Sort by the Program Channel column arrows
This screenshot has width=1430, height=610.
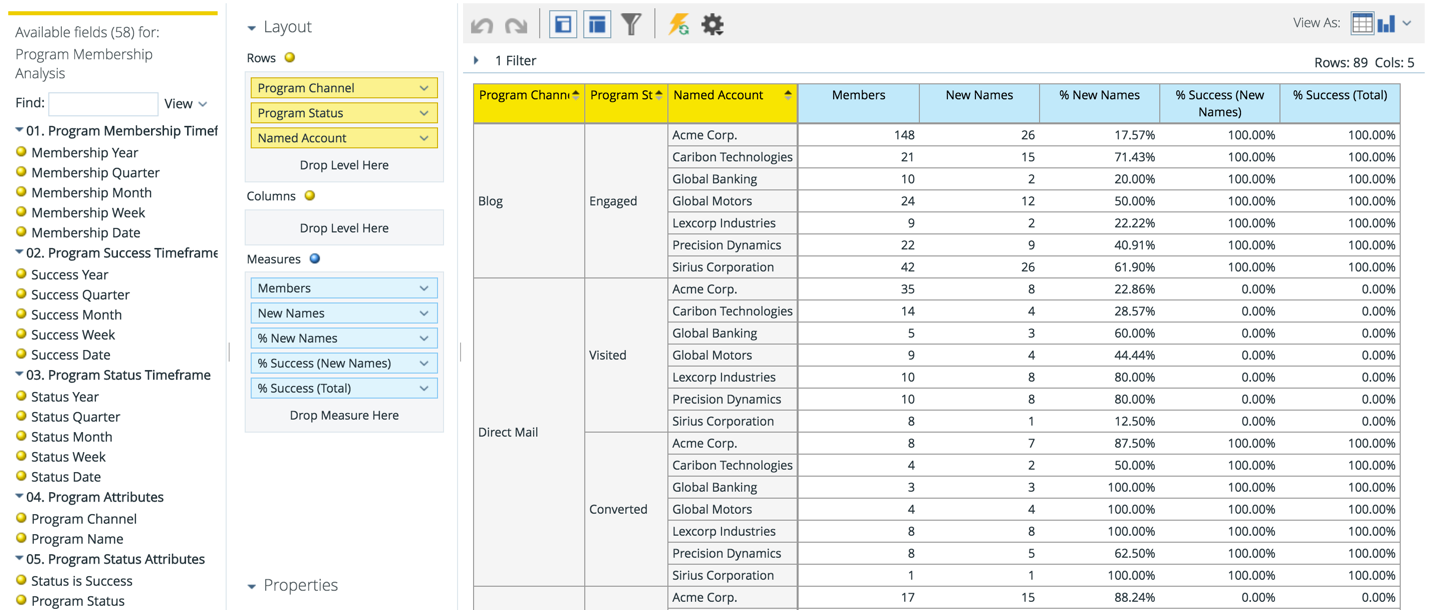576,95
